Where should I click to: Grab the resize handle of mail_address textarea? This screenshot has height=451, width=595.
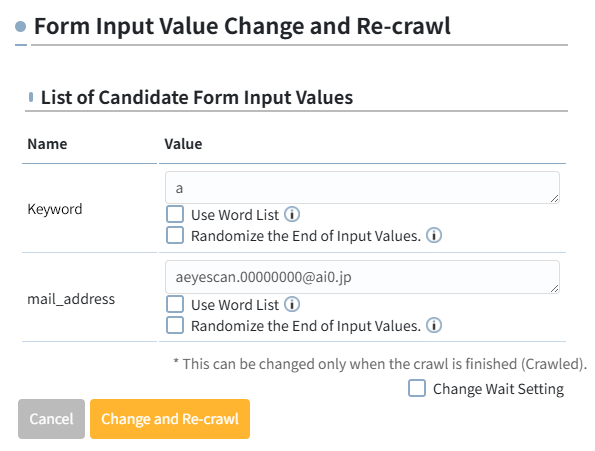tap(554, 288)
